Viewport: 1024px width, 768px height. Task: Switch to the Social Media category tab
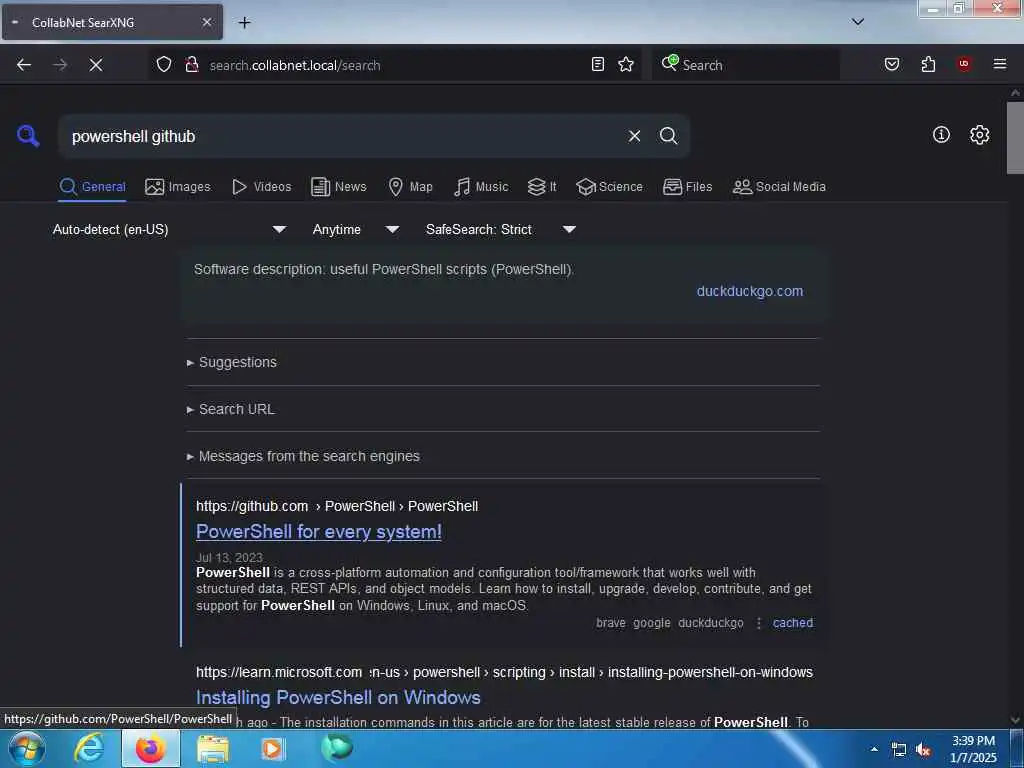[x=779, y=187]
